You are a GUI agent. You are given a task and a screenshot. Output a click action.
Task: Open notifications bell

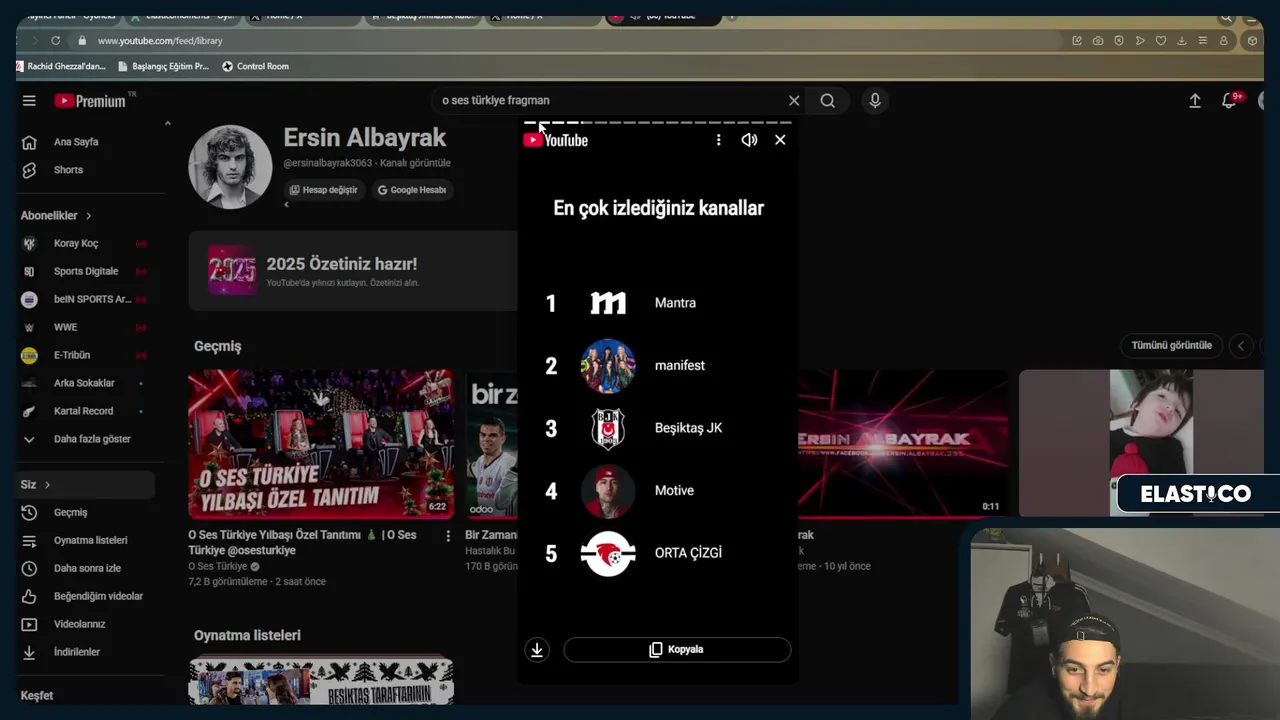[x=1229, y=101]
